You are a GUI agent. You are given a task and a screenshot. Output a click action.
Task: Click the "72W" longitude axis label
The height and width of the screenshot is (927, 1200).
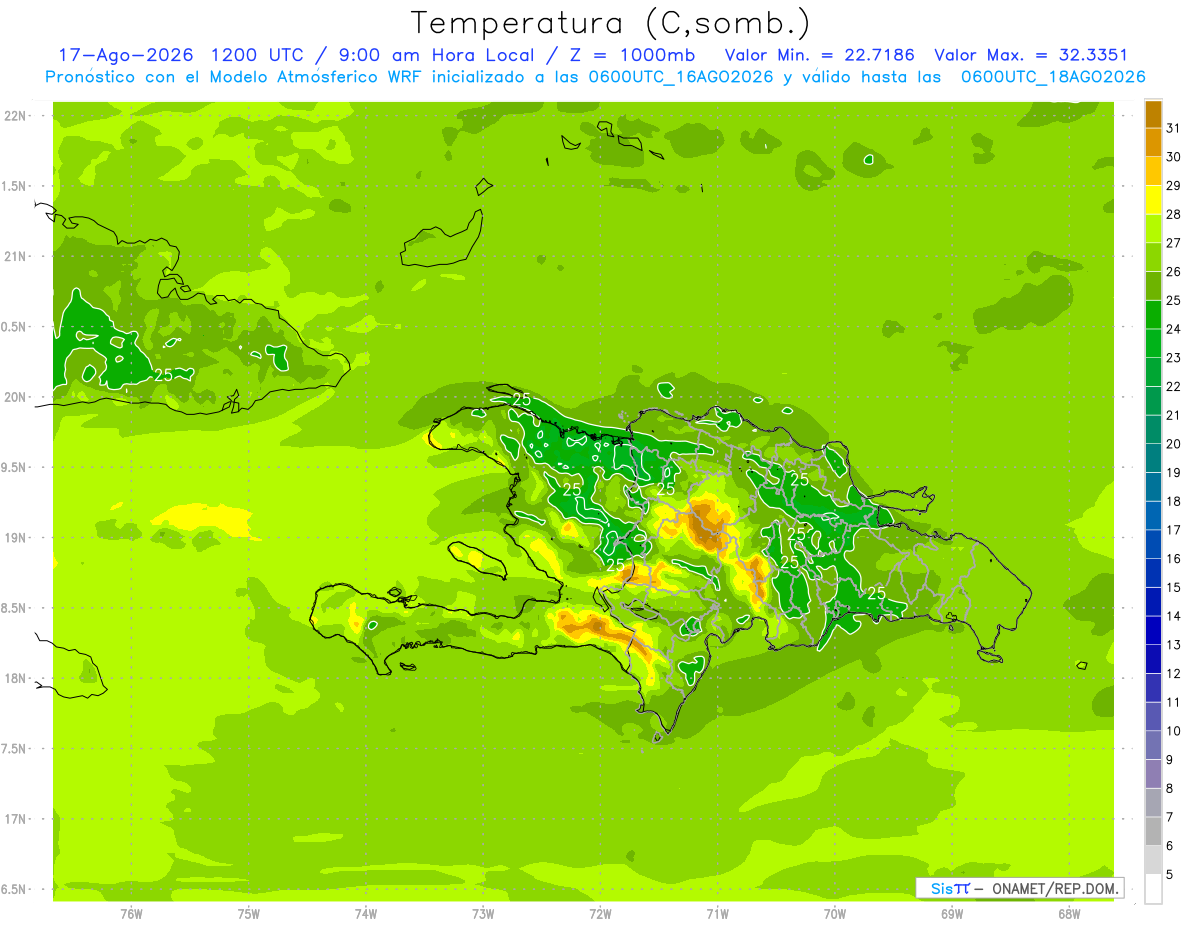click(x=600, y=914)
